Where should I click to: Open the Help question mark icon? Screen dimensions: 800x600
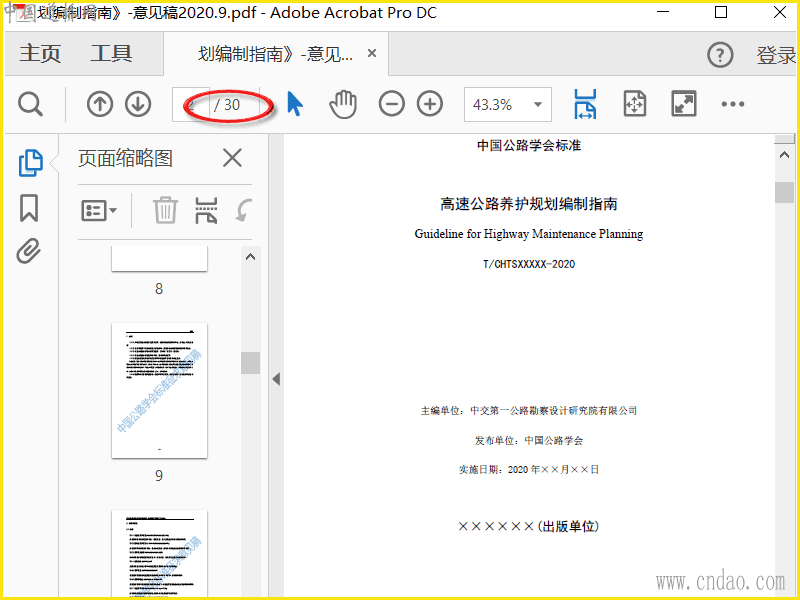point(720,55)
